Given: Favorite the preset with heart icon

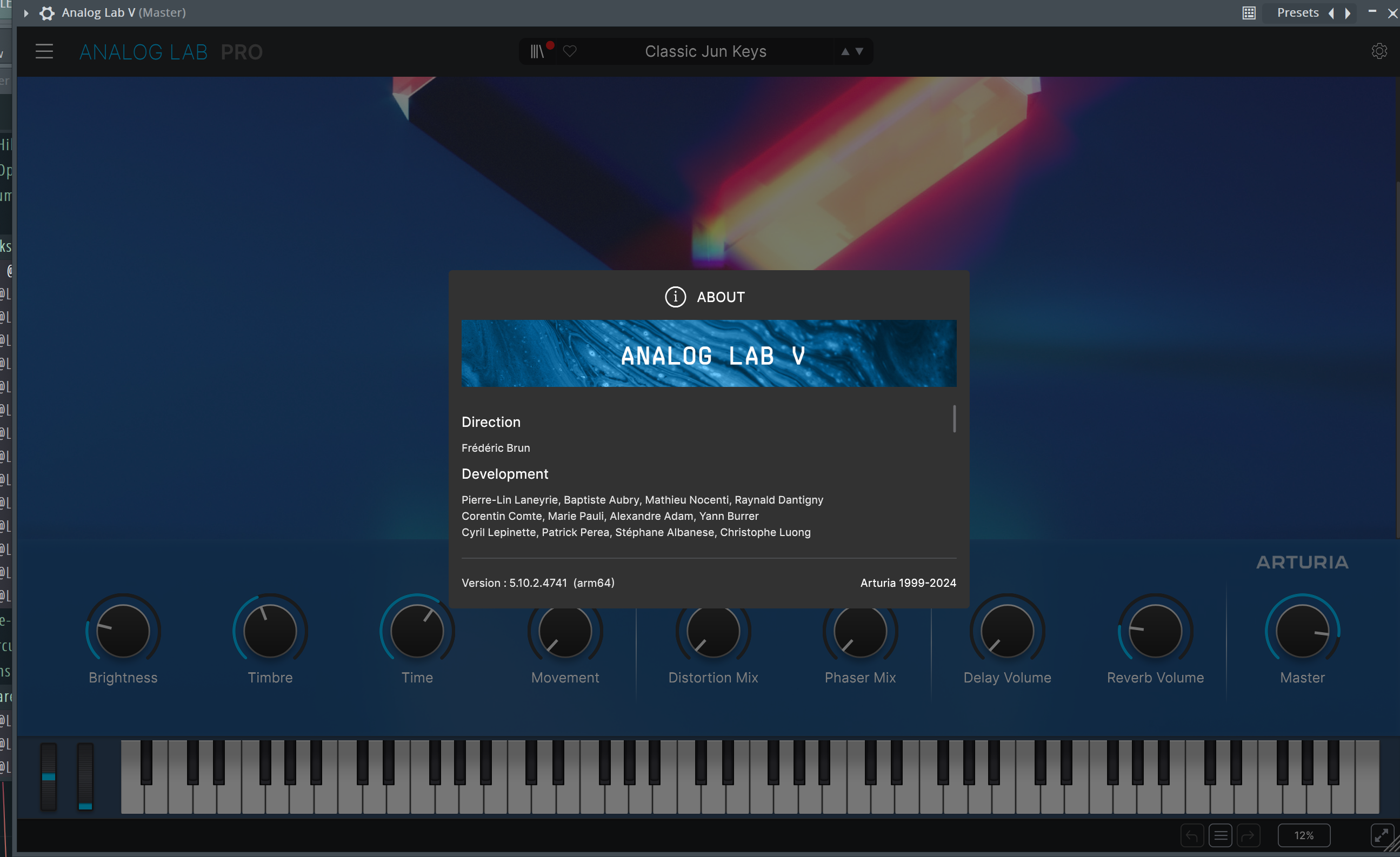Looking at the screenshot, I should [x=570, y=52].
